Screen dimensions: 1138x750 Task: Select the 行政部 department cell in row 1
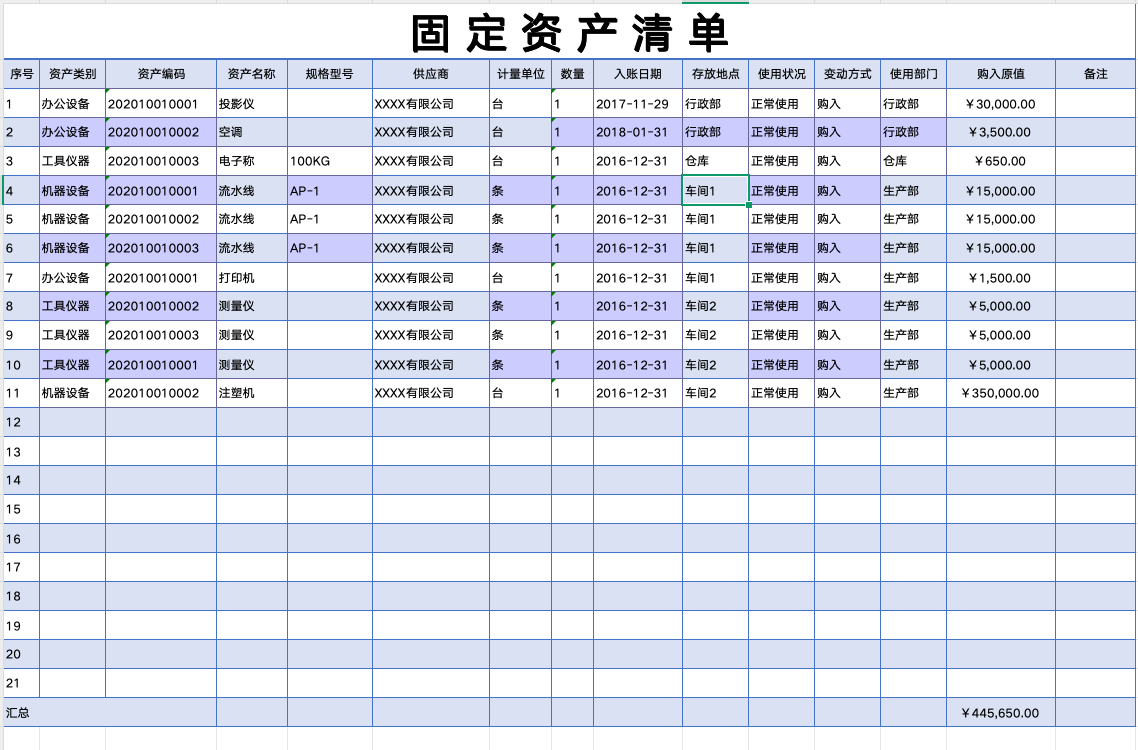(914, 104)
